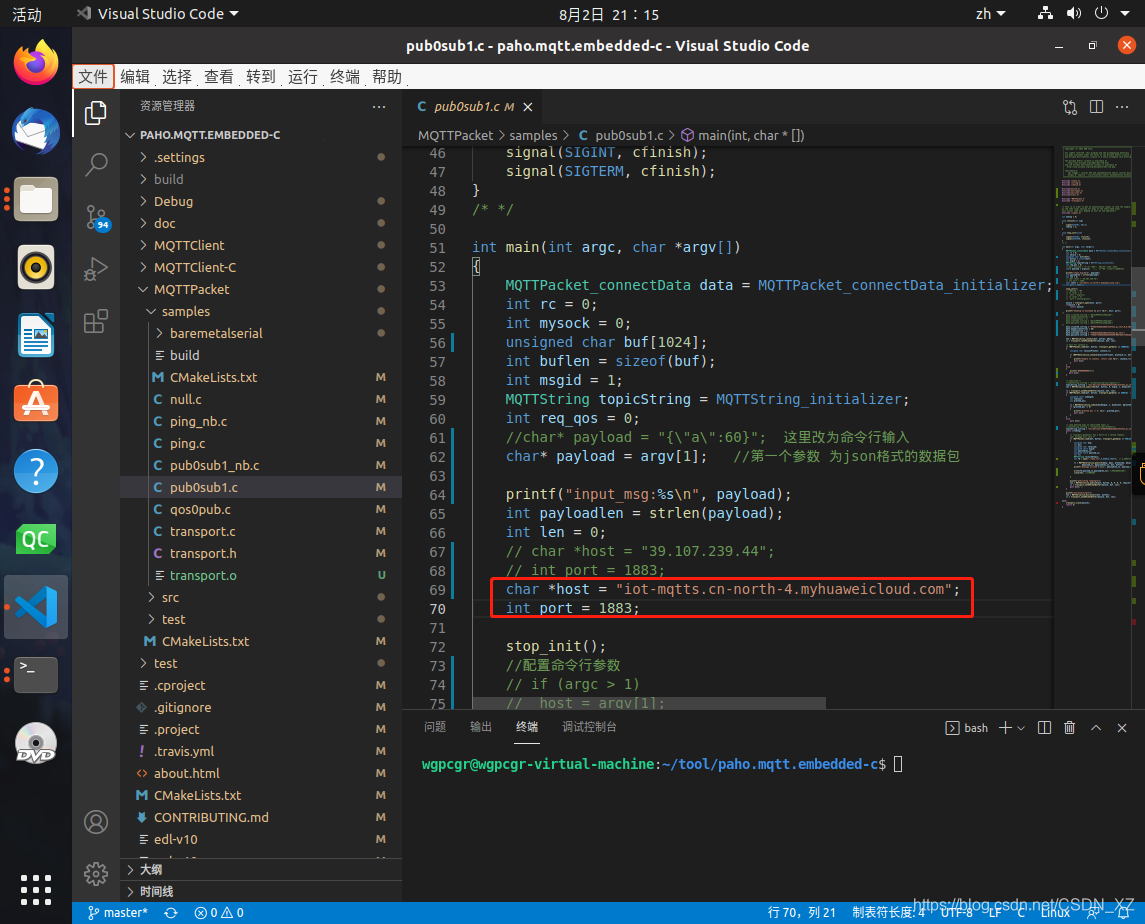Click the samples breadcrumb segment
The image size is (1145, 924).
[x=533, y=135]
